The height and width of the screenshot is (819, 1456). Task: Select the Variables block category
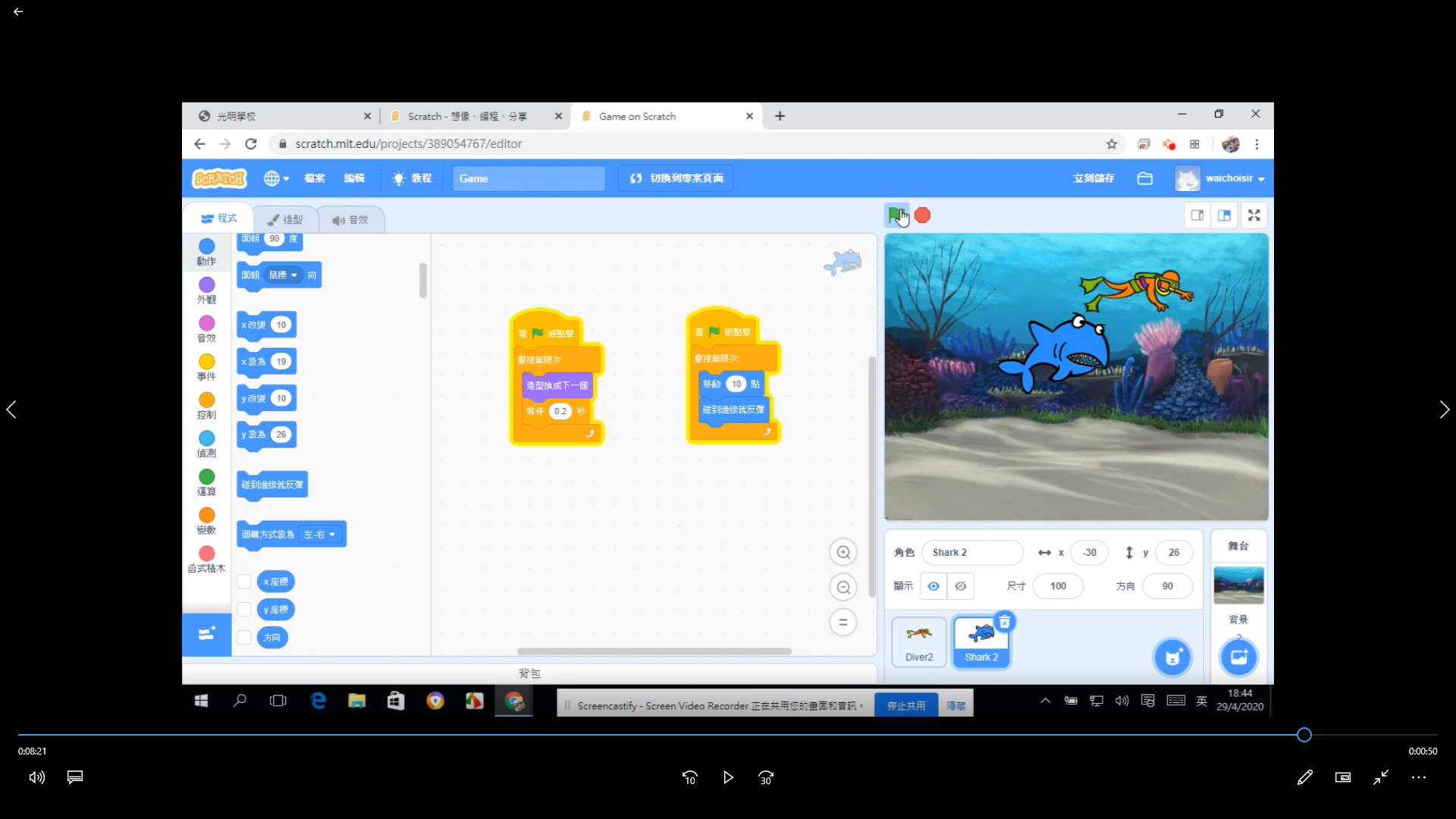[206, 521]
